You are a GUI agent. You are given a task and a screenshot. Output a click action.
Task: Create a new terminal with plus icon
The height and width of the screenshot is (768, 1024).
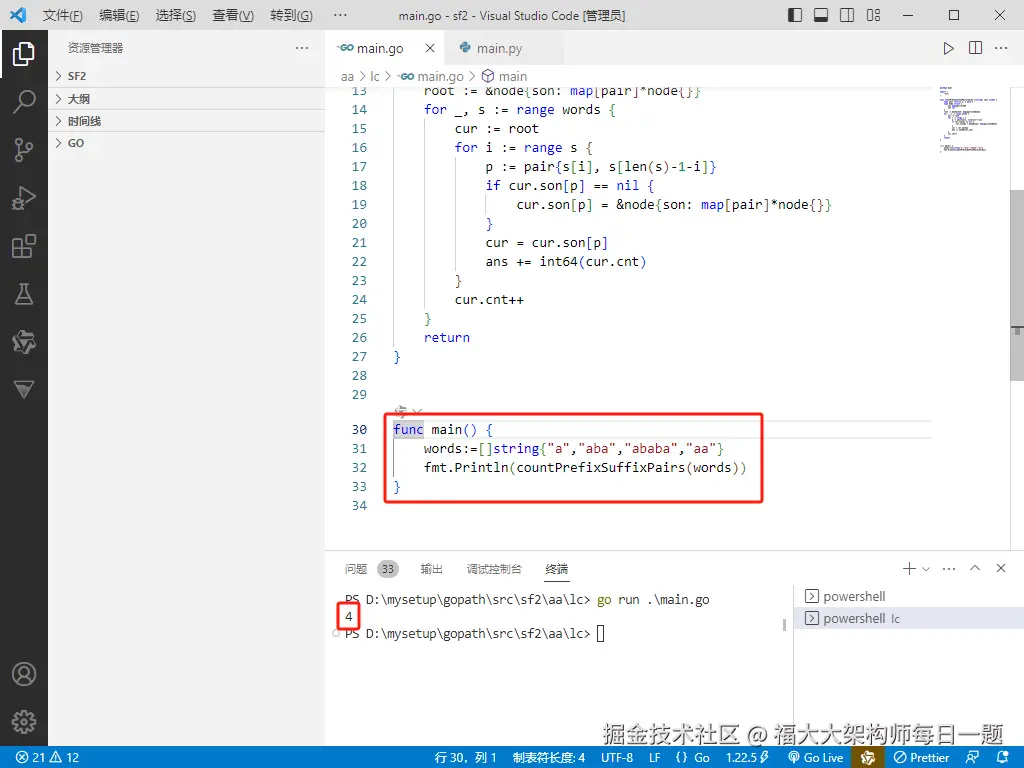click(x=908, y=569)
